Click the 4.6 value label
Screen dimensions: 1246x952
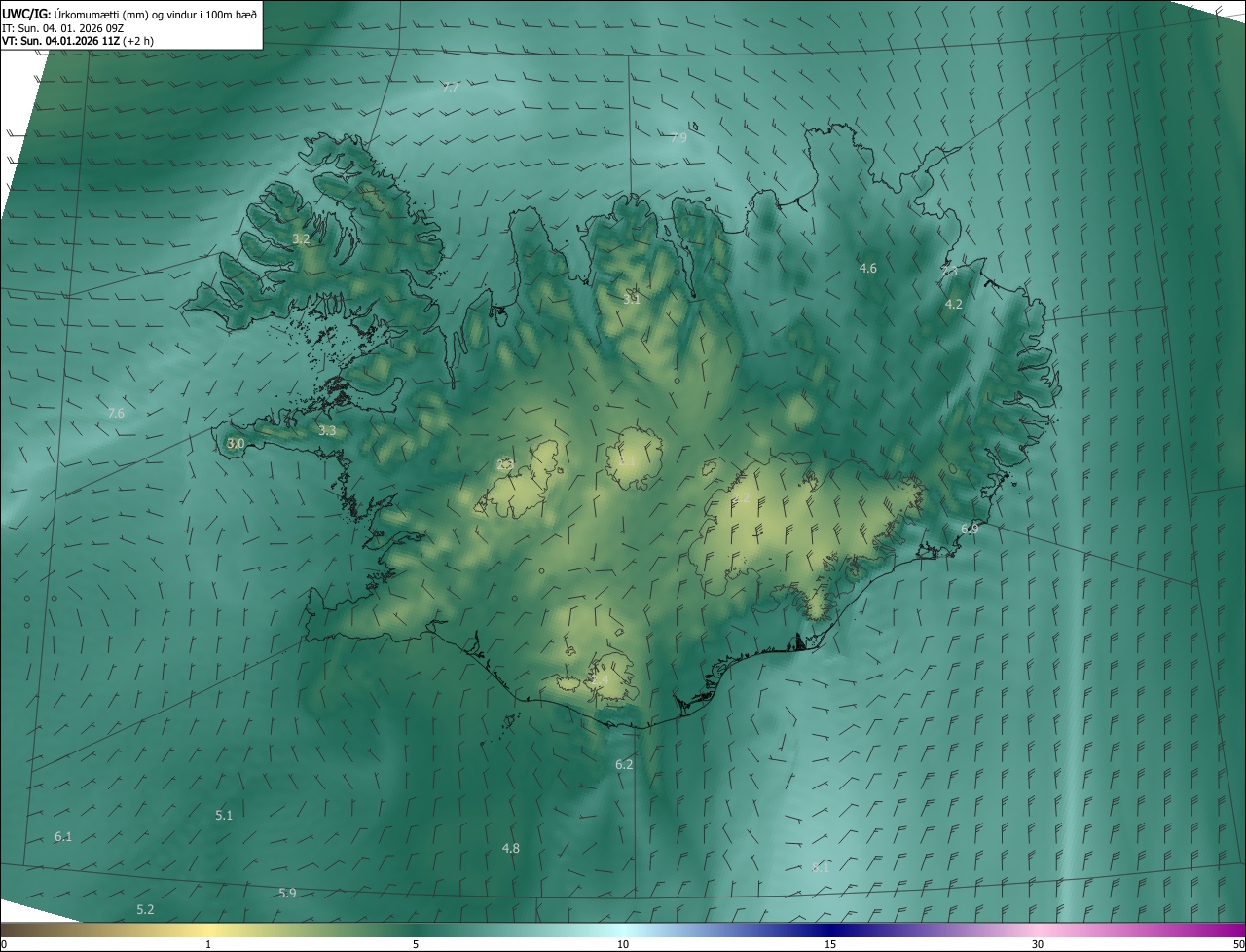tap(868, 268)
